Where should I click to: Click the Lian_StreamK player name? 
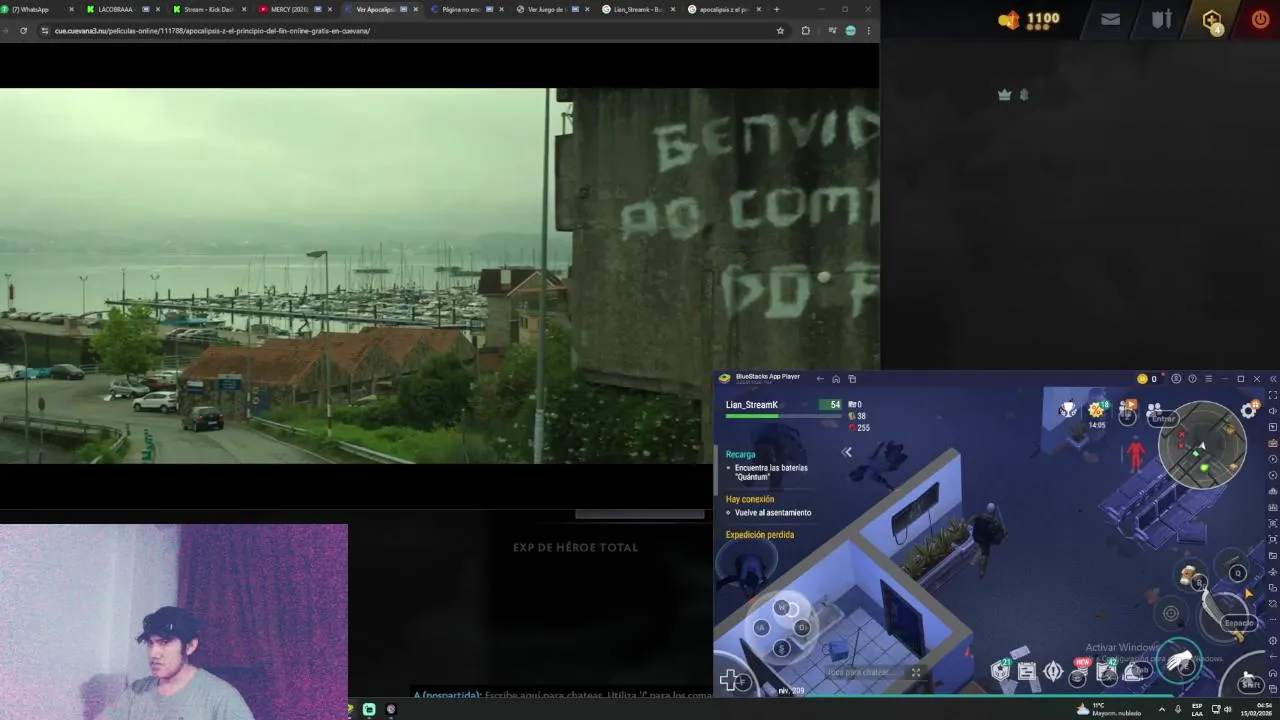[752, 405]
